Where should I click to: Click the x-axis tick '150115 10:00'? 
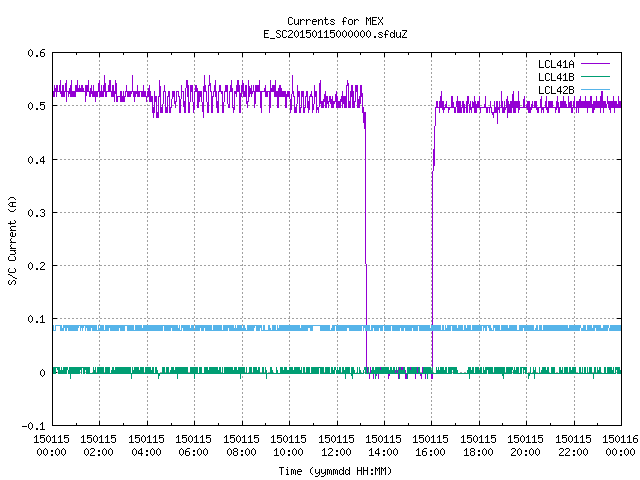pyautogui.click(x=288, y=445)
